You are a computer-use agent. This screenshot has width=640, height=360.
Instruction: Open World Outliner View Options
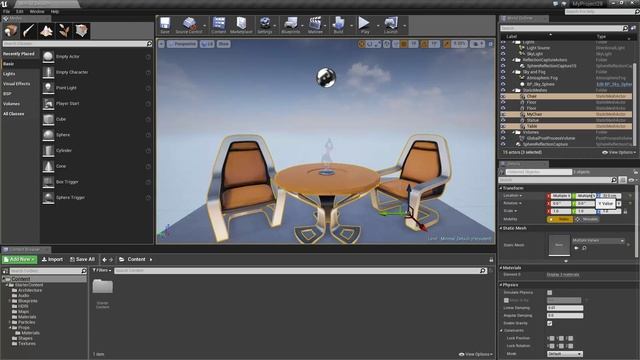[619, 152]
